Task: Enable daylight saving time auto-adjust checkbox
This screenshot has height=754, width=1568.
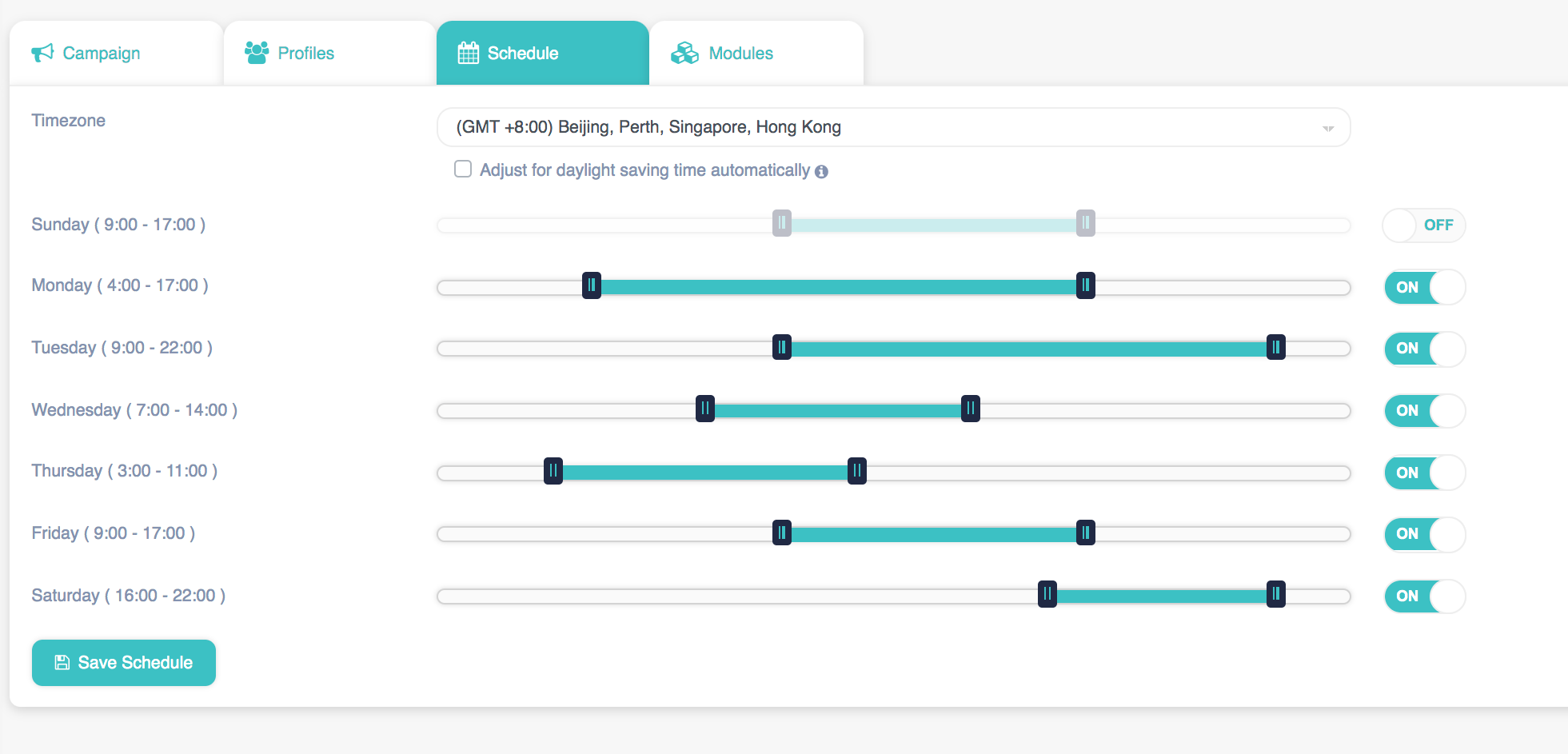Action: coord(463,170)
